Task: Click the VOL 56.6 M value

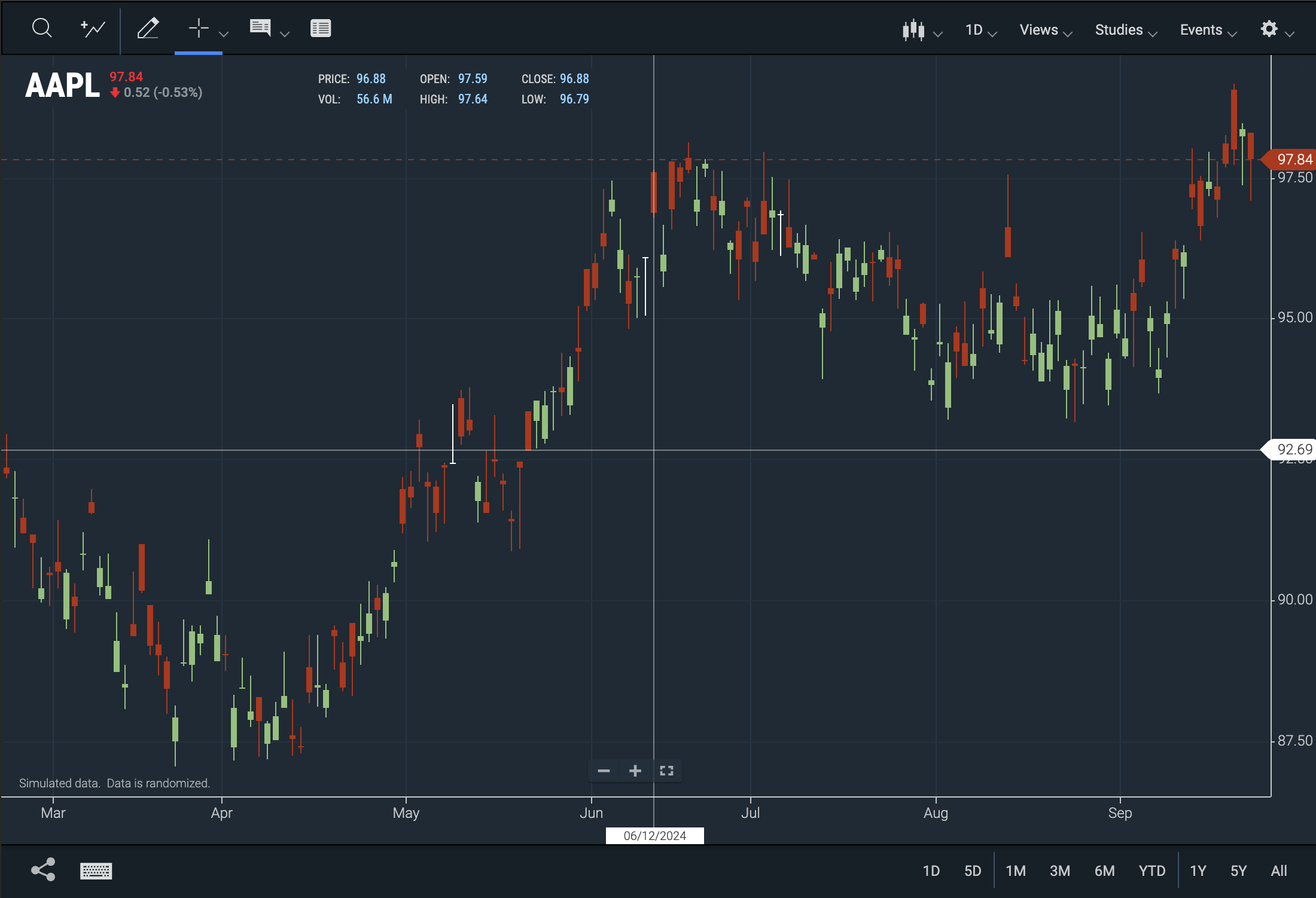Action: 374,99
